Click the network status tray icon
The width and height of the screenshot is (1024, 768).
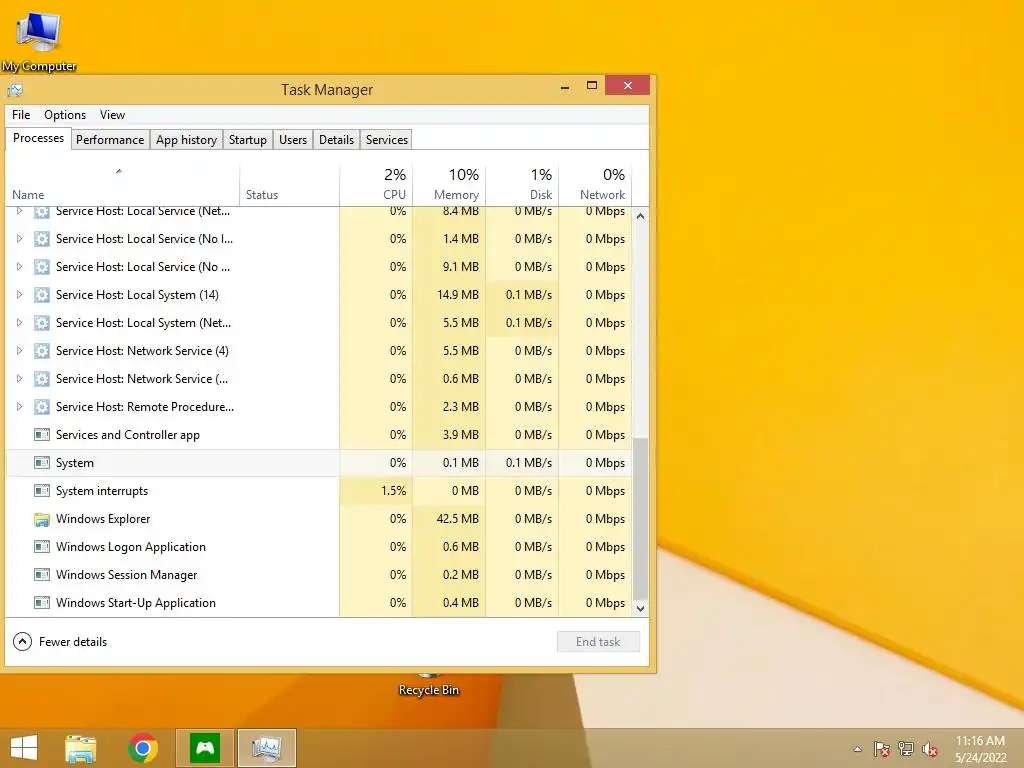coord(906,749)
